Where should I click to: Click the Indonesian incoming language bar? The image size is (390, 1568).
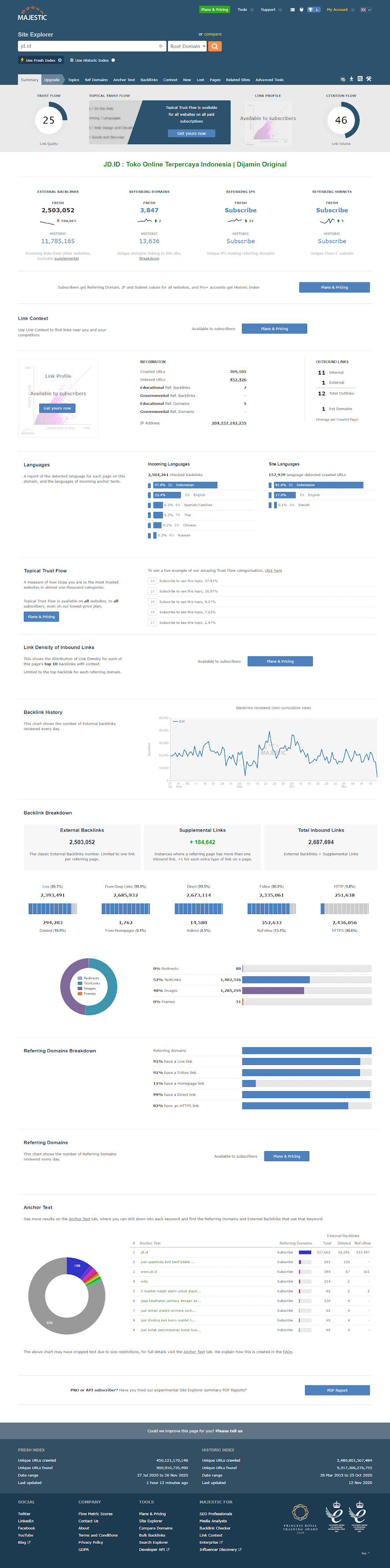coord(185,485)
